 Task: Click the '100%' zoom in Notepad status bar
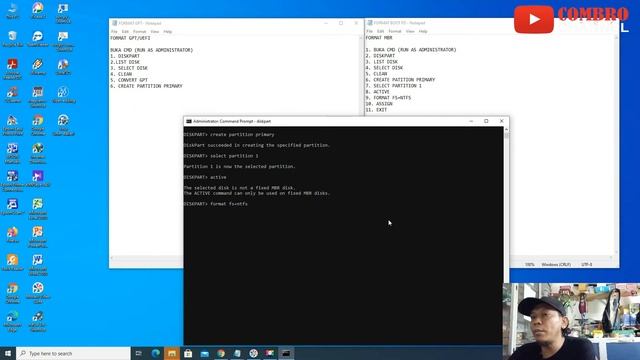(x=529, y=264)
